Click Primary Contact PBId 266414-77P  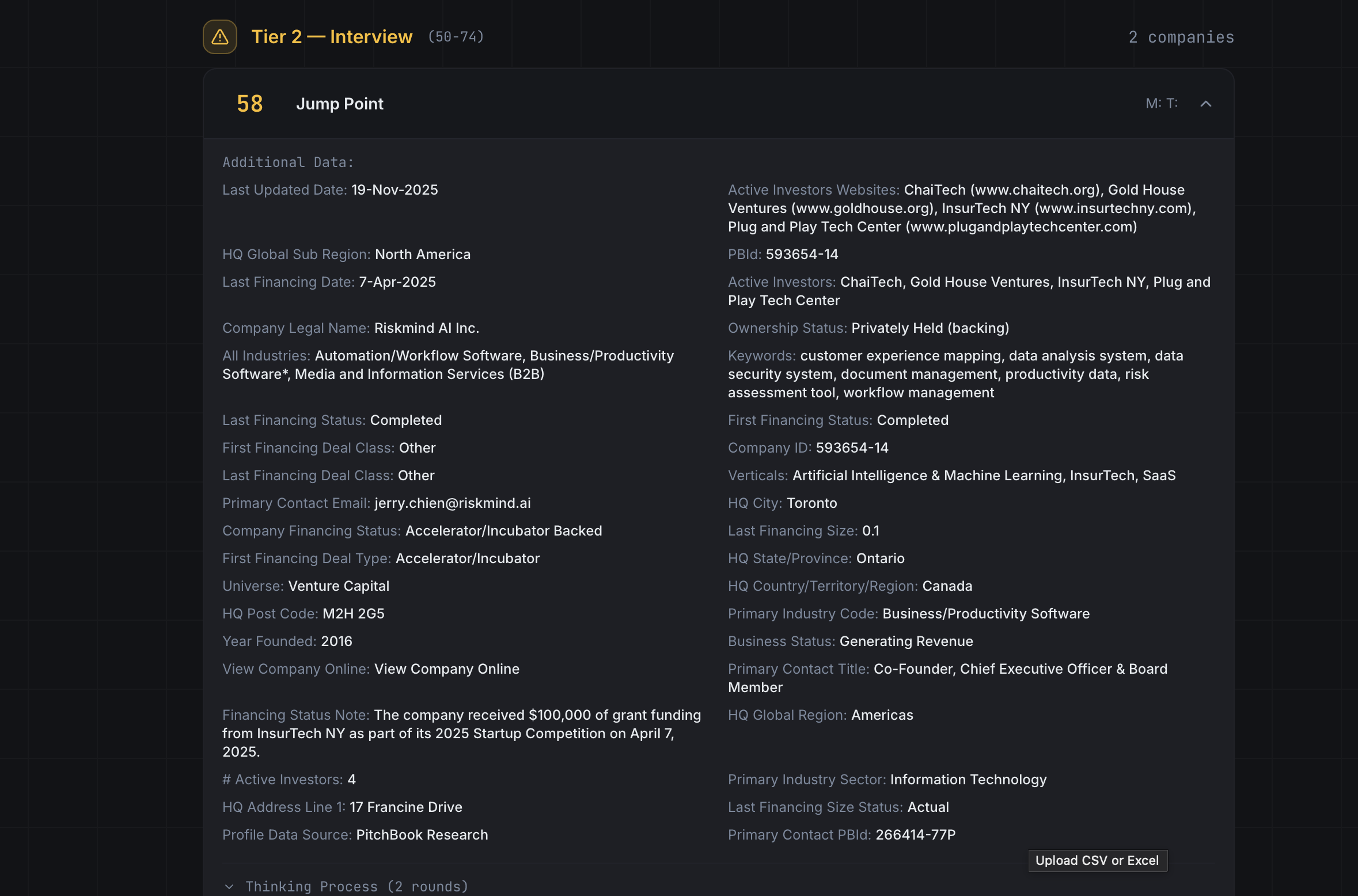pyautogui.click(x=915, y=834)
